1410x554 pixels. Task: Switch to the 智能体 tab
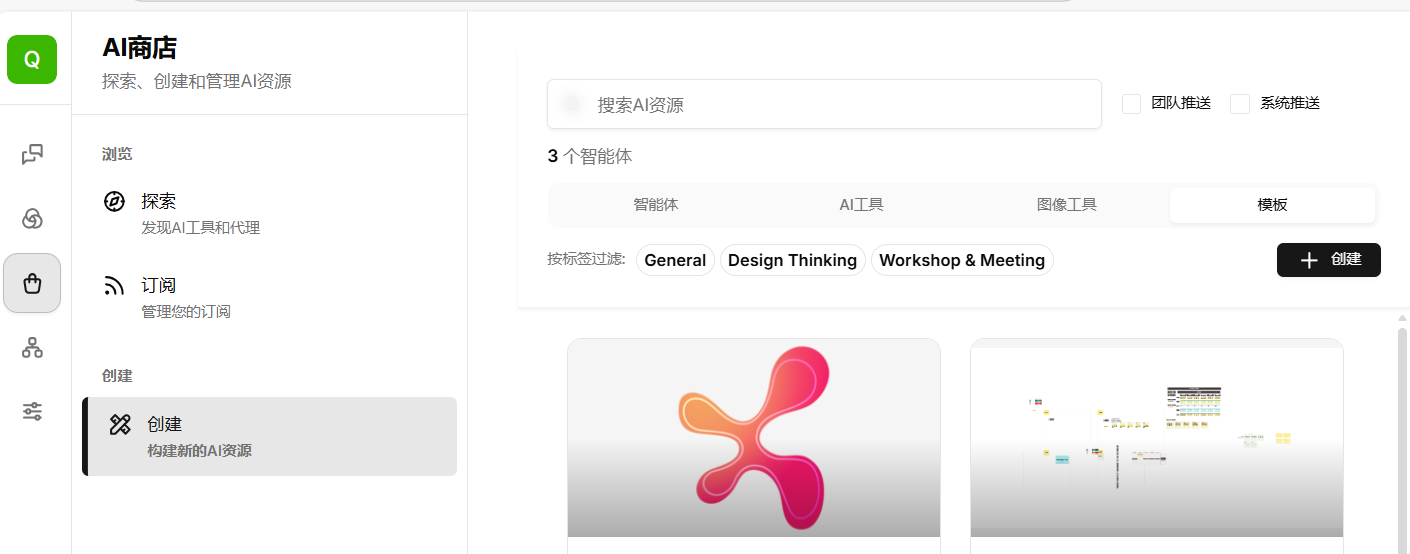click(655, 205)
